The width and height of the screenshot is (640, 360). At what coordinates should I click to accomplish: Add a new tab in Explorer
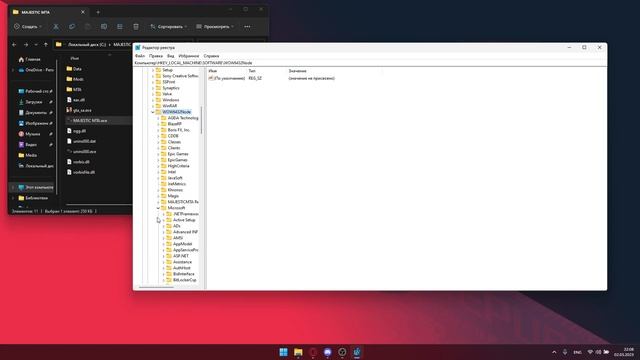click(98, 12)
